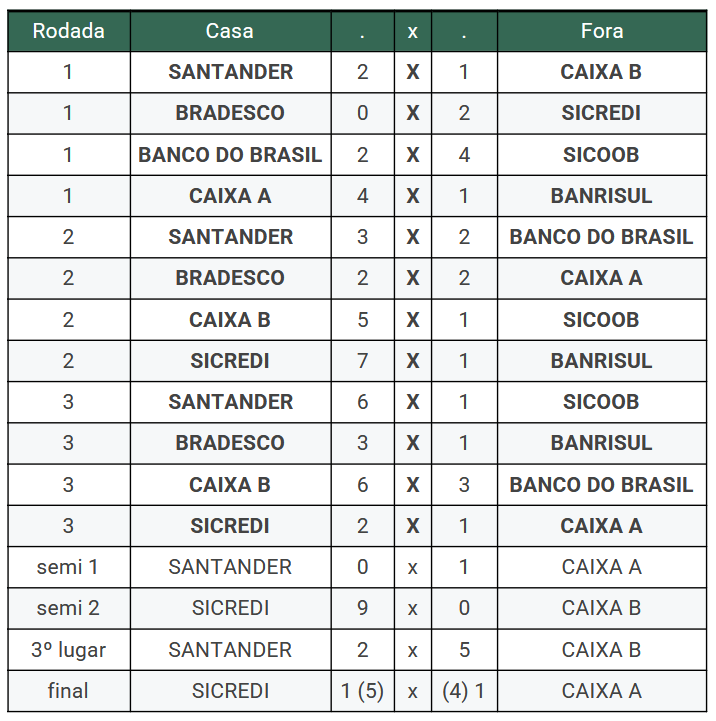Select the 'semi 1' round cell
This screenshot has width=716, height=721.
(68, 567)
